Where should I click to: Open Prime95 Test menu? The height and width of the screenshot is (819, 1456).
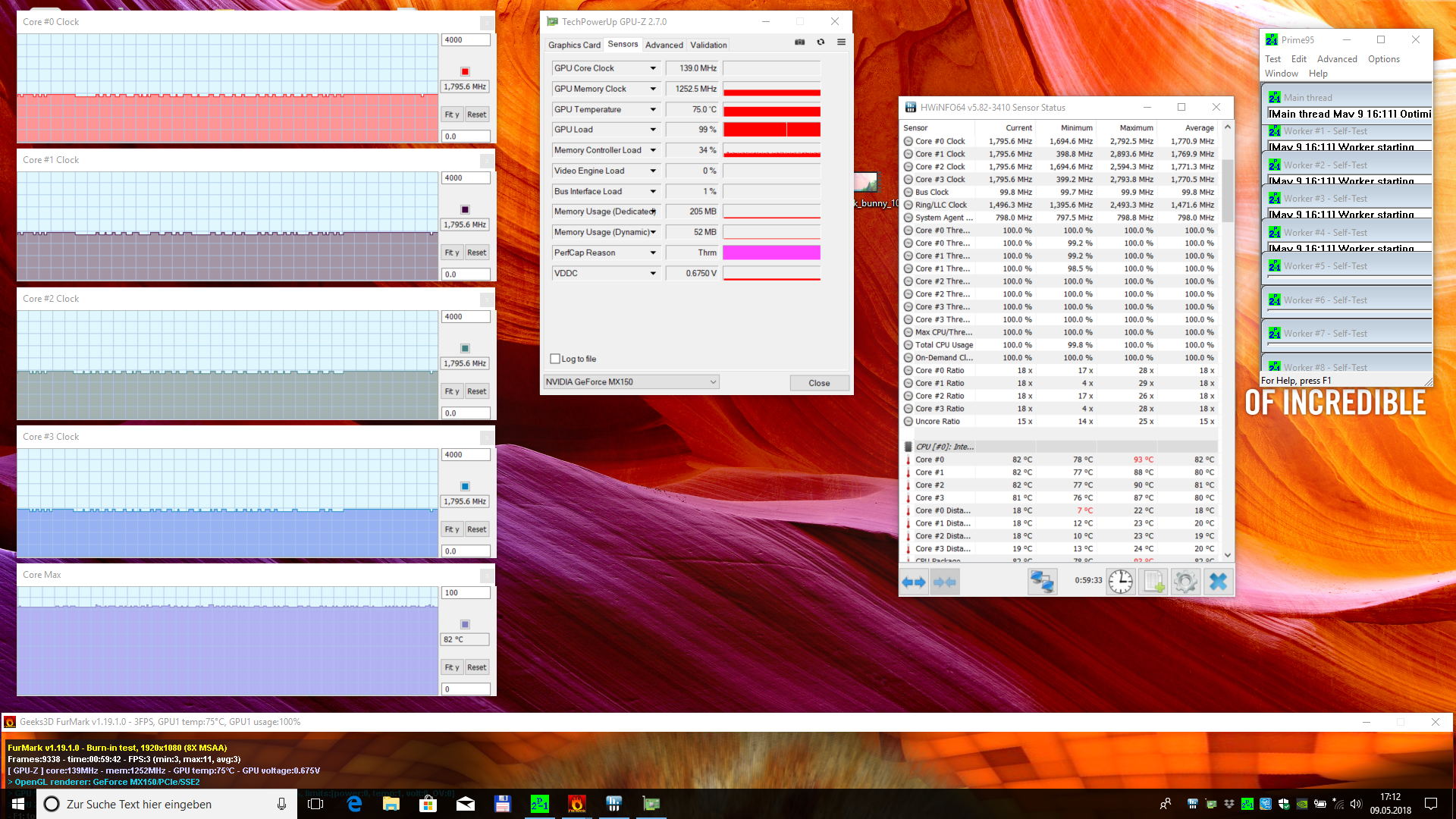click(1272, 59)
